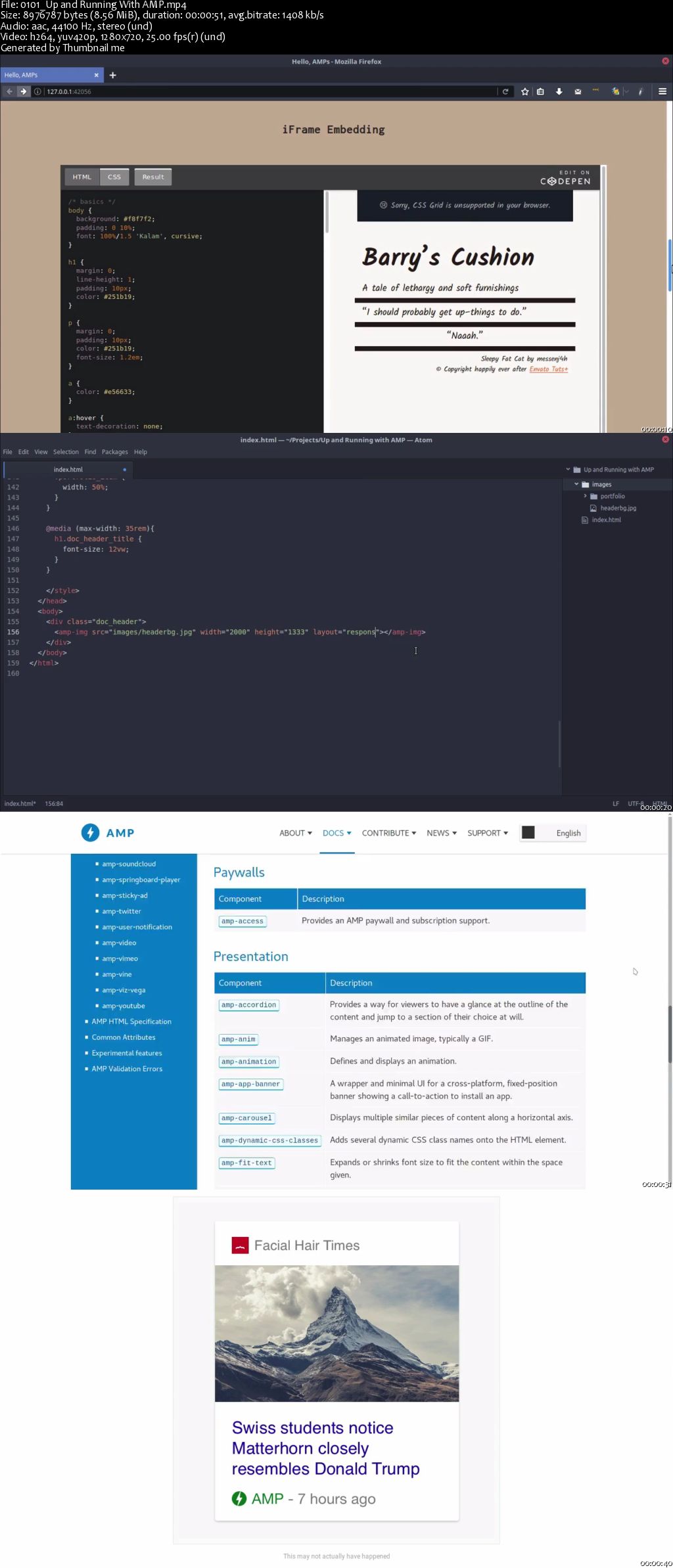Open the Firefox downloads arrow icon
This screenshot has height=1568, width=673.
click(559, 91)
